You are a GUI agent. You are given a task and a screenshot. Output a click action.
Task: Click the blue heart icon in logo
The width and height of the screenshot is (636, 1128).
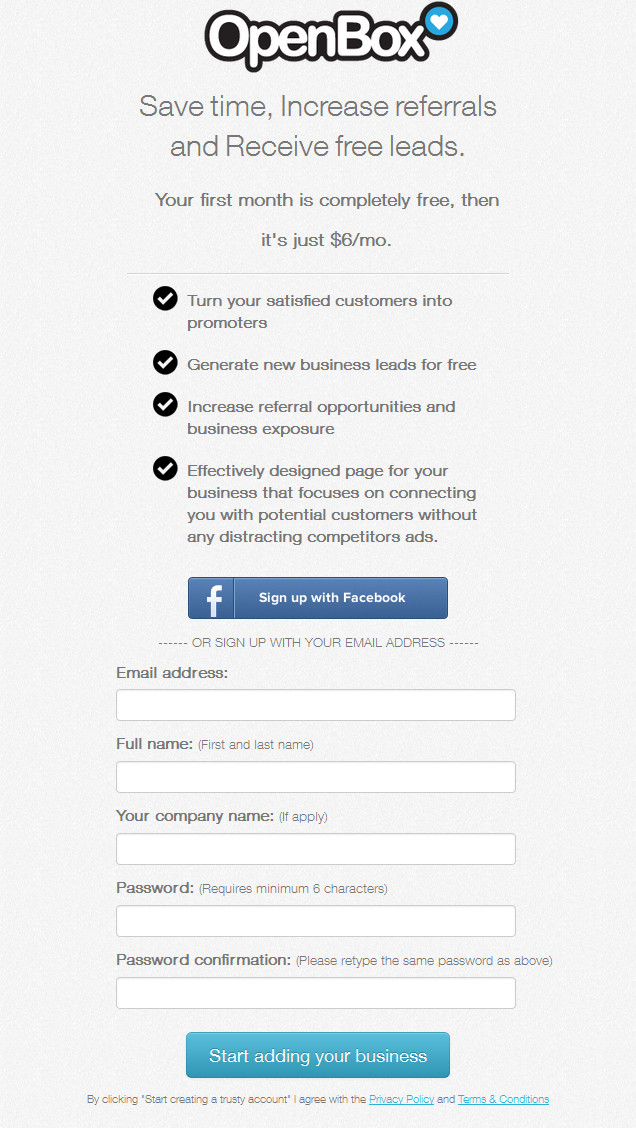[x=440, y=21]
